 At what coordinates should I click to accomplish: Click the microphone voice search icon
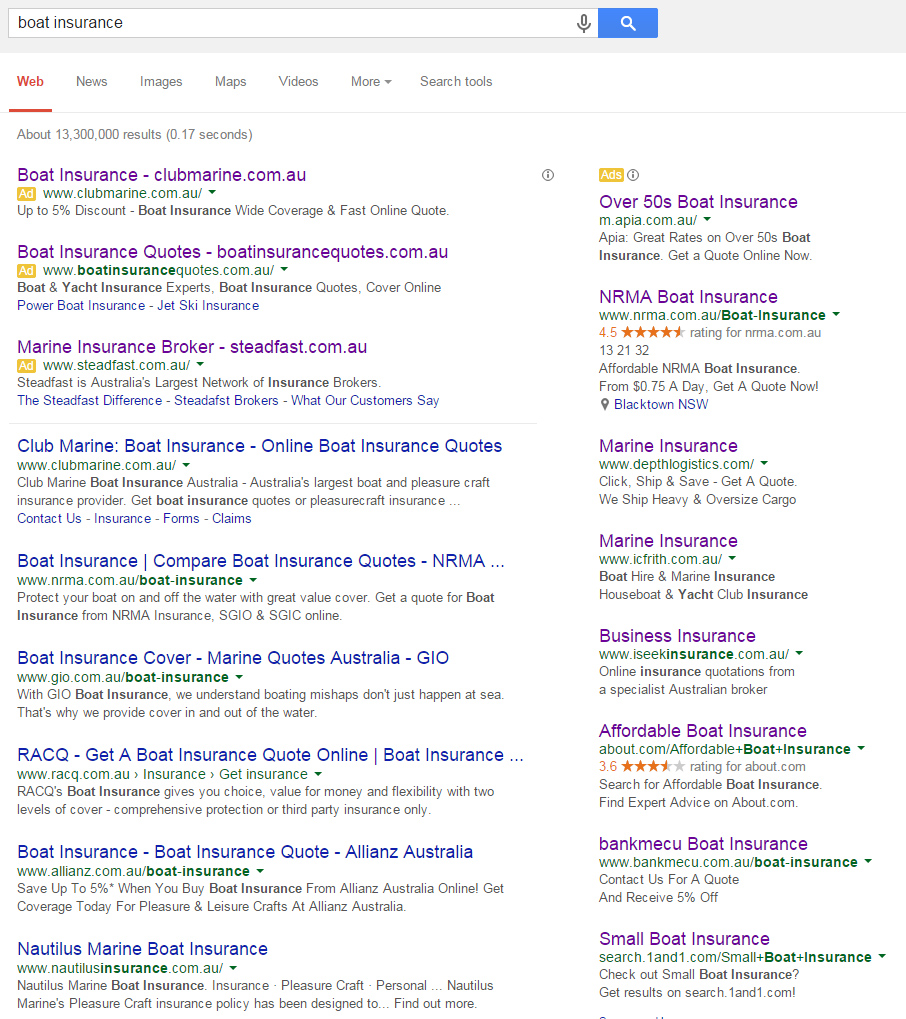pyautogui.click(x=584, y=23)
